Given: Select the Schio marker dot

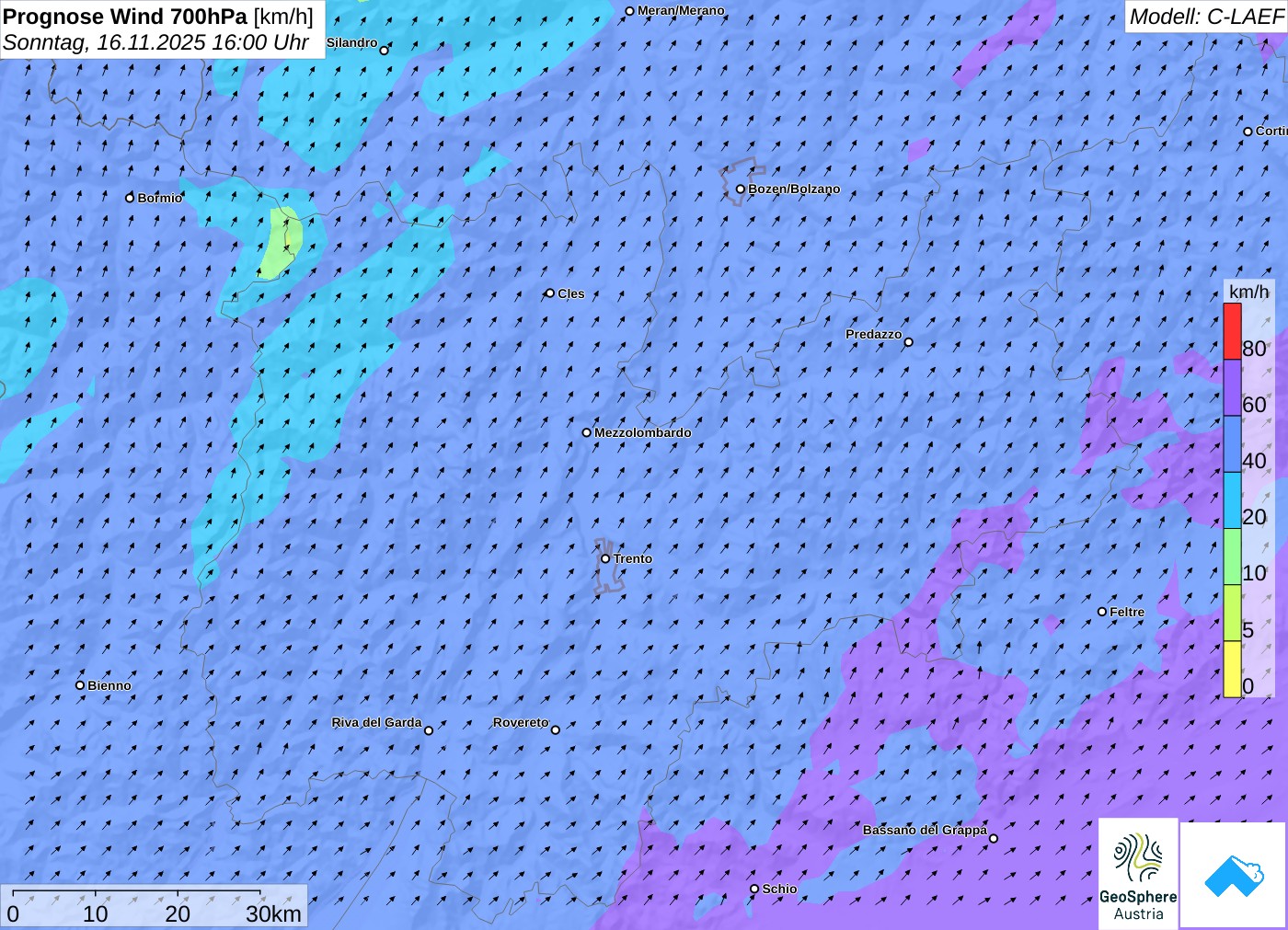Looking at the screenshot, I should [754, 890].
